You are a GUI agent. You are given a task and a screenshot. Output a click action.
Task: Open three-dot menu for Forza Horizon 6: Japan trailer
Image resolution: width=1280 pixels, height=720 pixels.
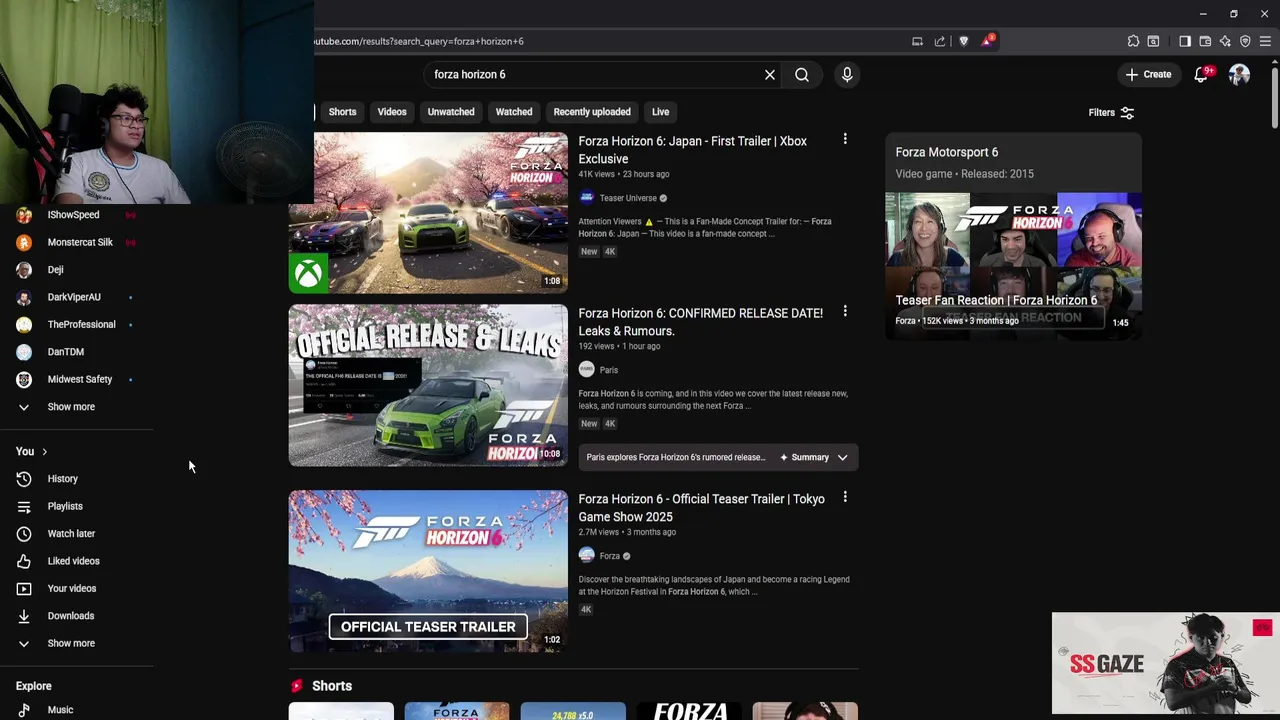click(x=845, y=140)
